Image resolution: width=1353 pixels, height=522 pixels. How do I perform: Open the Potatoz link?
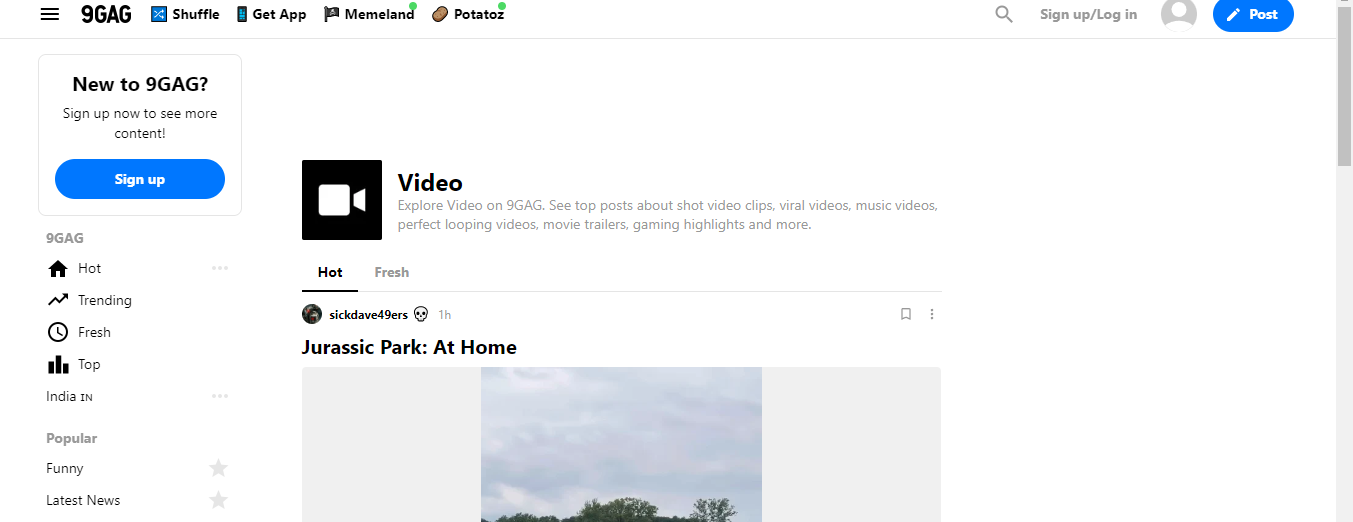click(468, 14)
